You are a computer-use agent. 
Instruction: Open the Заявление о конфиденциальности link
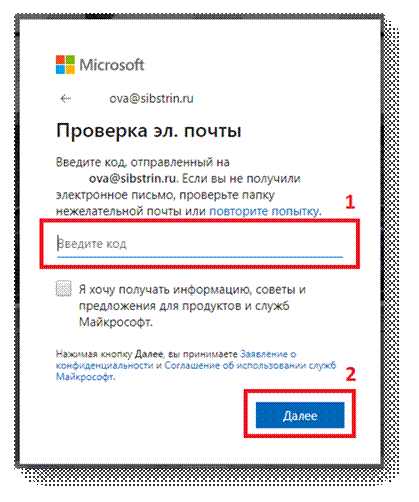[x=176, y=359]
